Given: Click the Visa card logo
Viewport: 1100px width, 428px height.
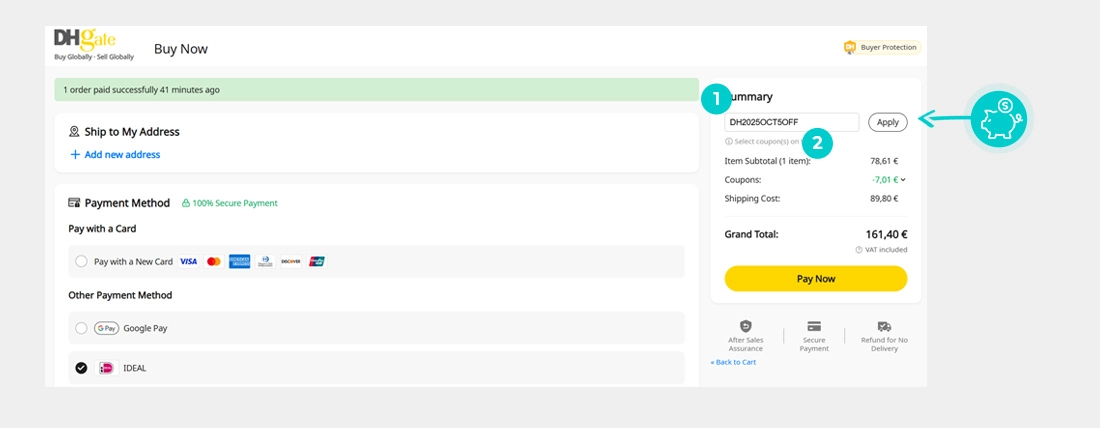Looking at the screenshot, I should pos(188,262).
